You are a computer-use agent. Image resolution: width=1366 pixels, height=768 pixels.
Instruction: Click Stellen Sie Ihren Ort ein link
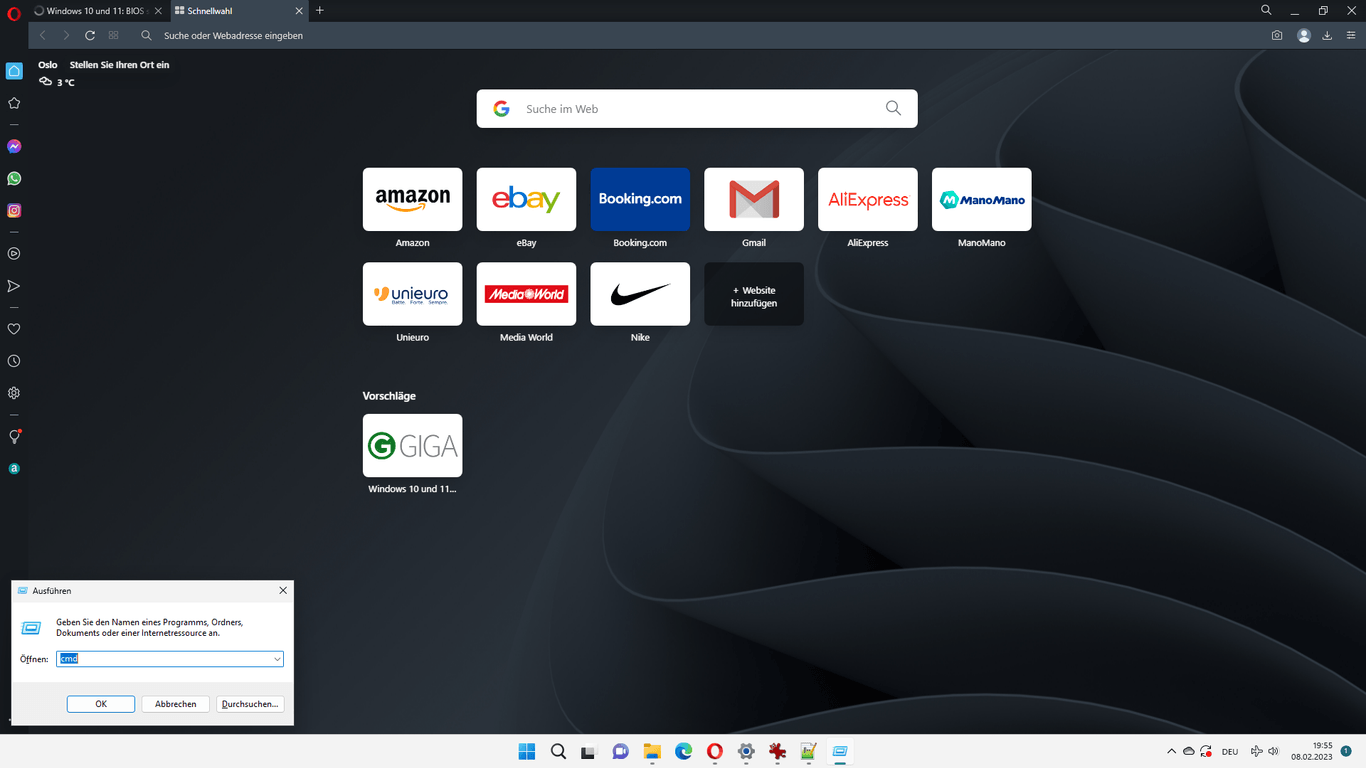[x=119, y=65]
